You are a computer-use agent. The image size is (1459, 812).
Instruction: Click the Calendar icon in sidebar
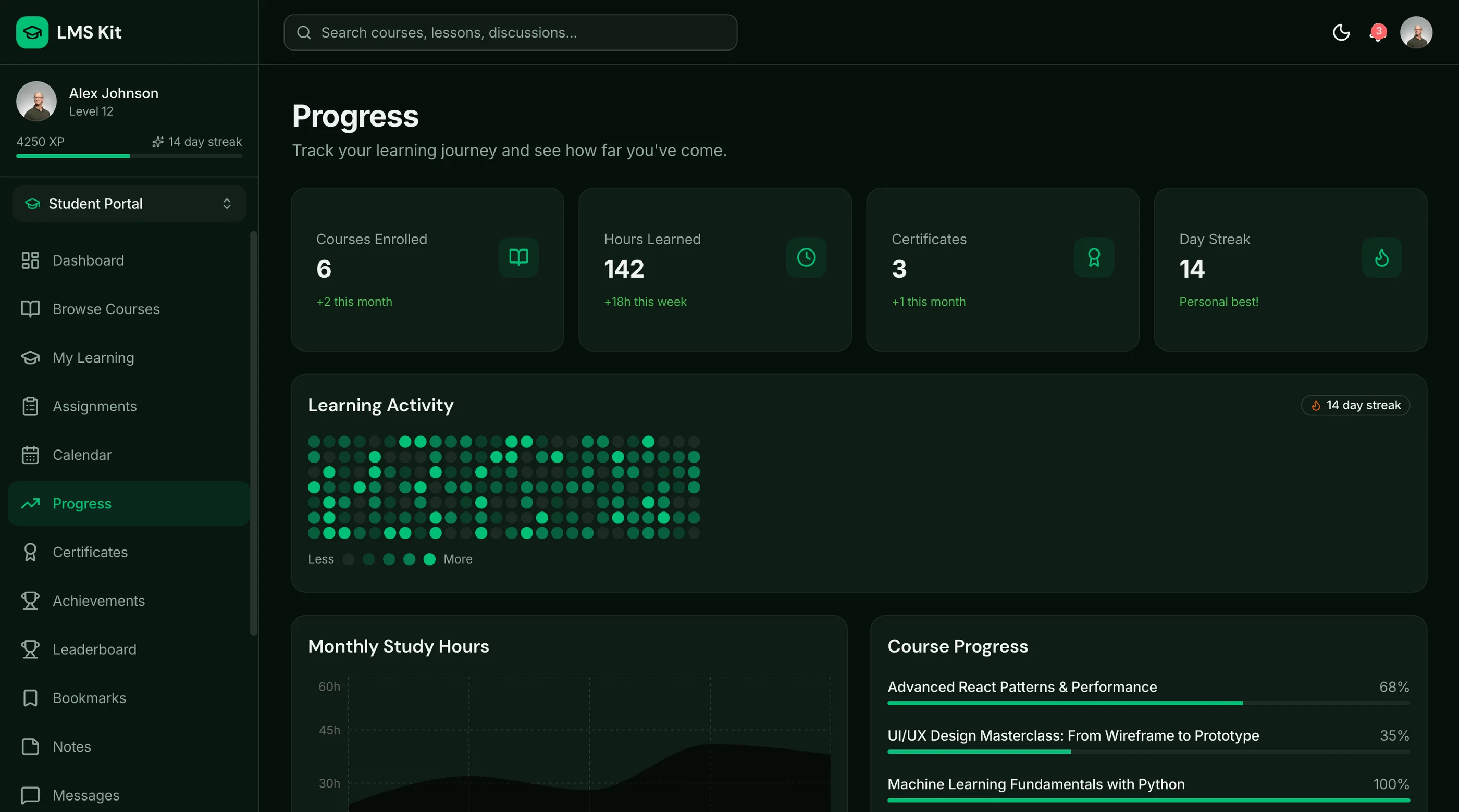[30, 455]
